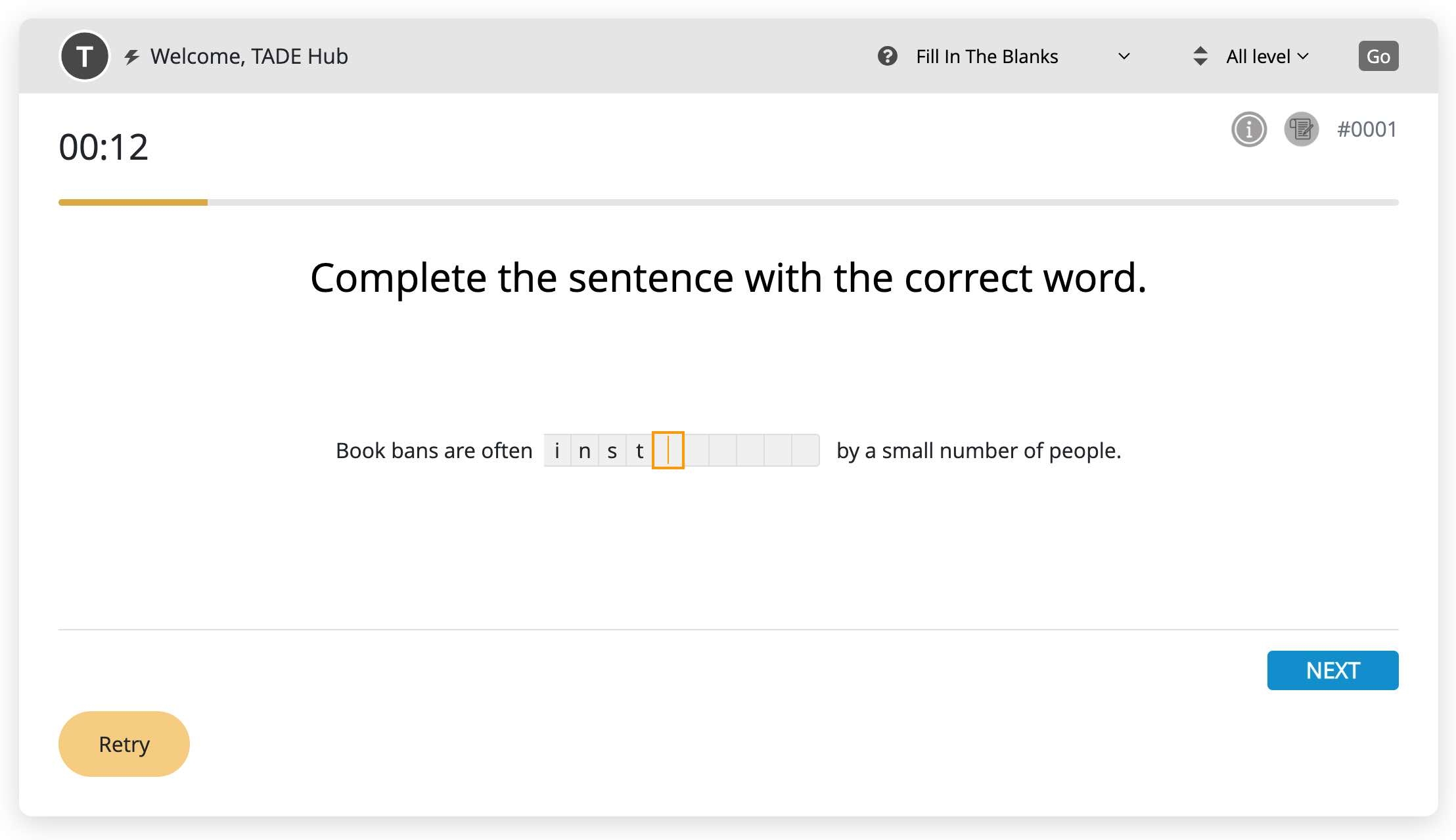Open the All level dropdown
Screen dimensions: 1456x840
(1267, 57)
